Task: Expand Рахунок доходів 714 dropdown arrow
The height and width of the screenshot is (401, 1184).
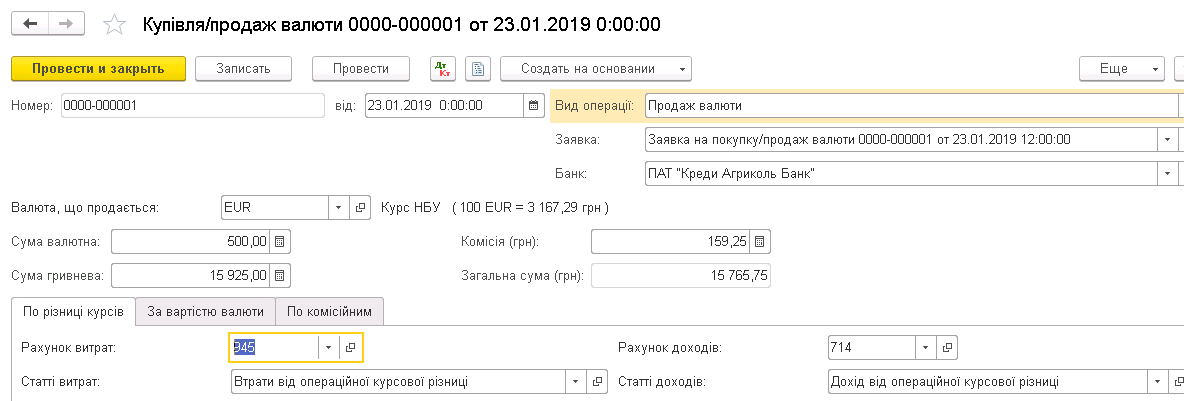Action: 926,348
